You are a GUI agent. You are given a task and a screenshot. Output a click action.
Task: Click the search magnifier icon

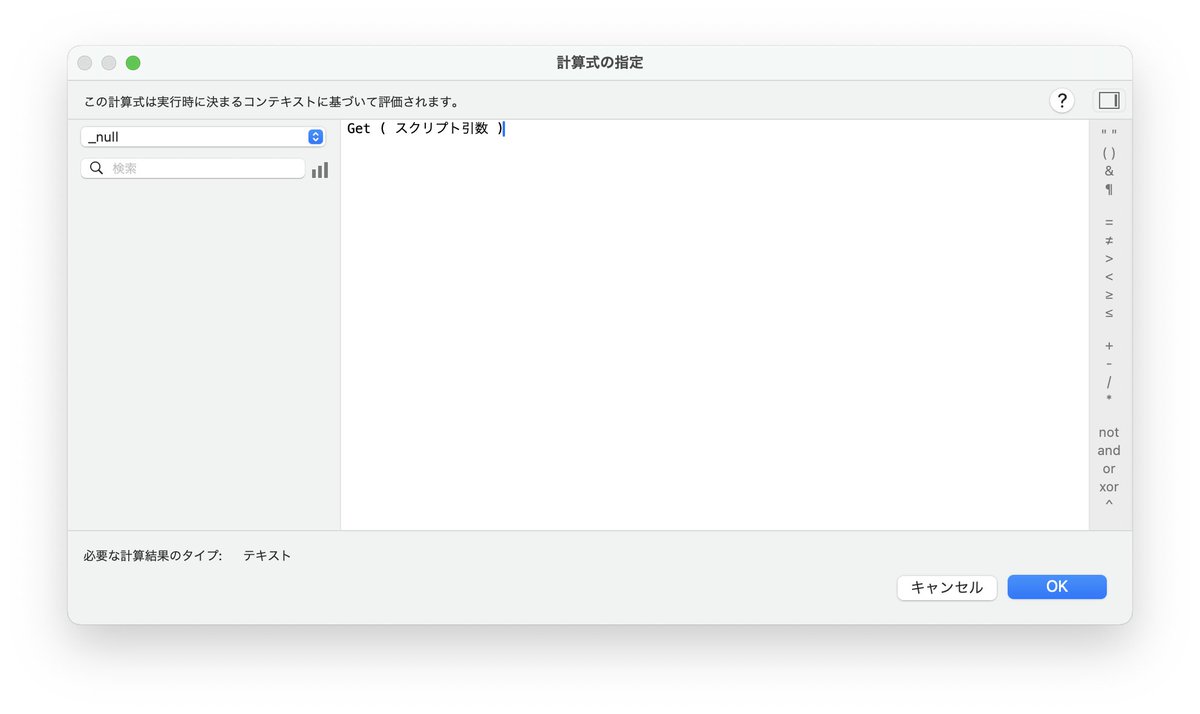coord(97,168)
